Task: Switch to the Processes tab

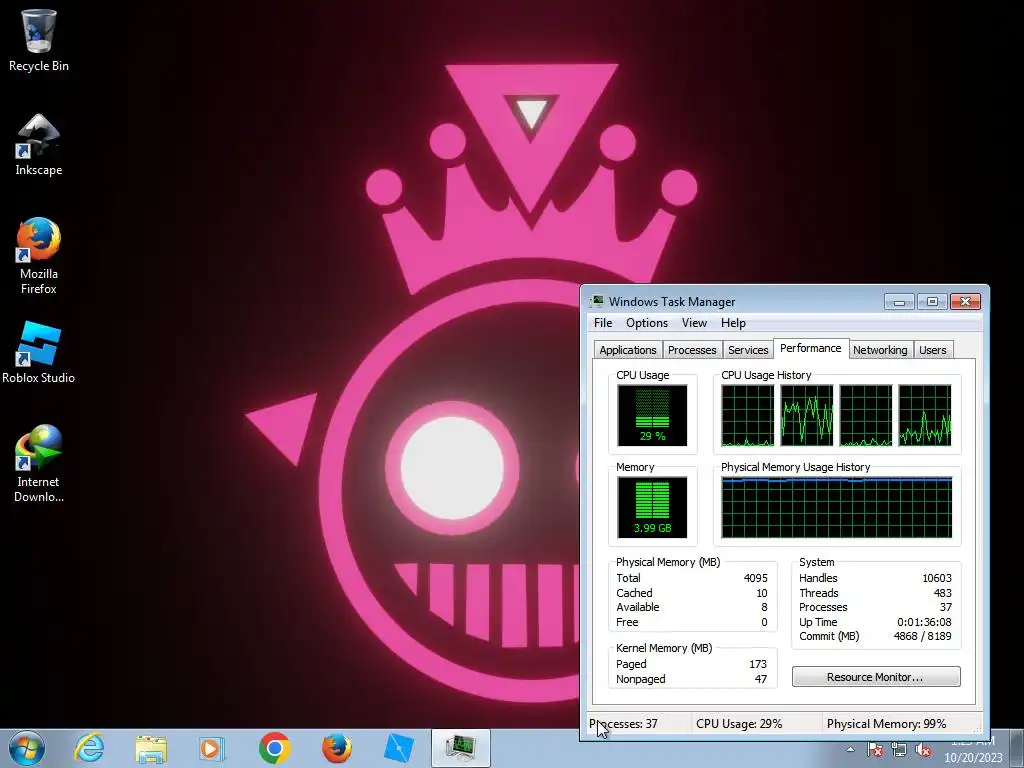Action: pos(692,350)
